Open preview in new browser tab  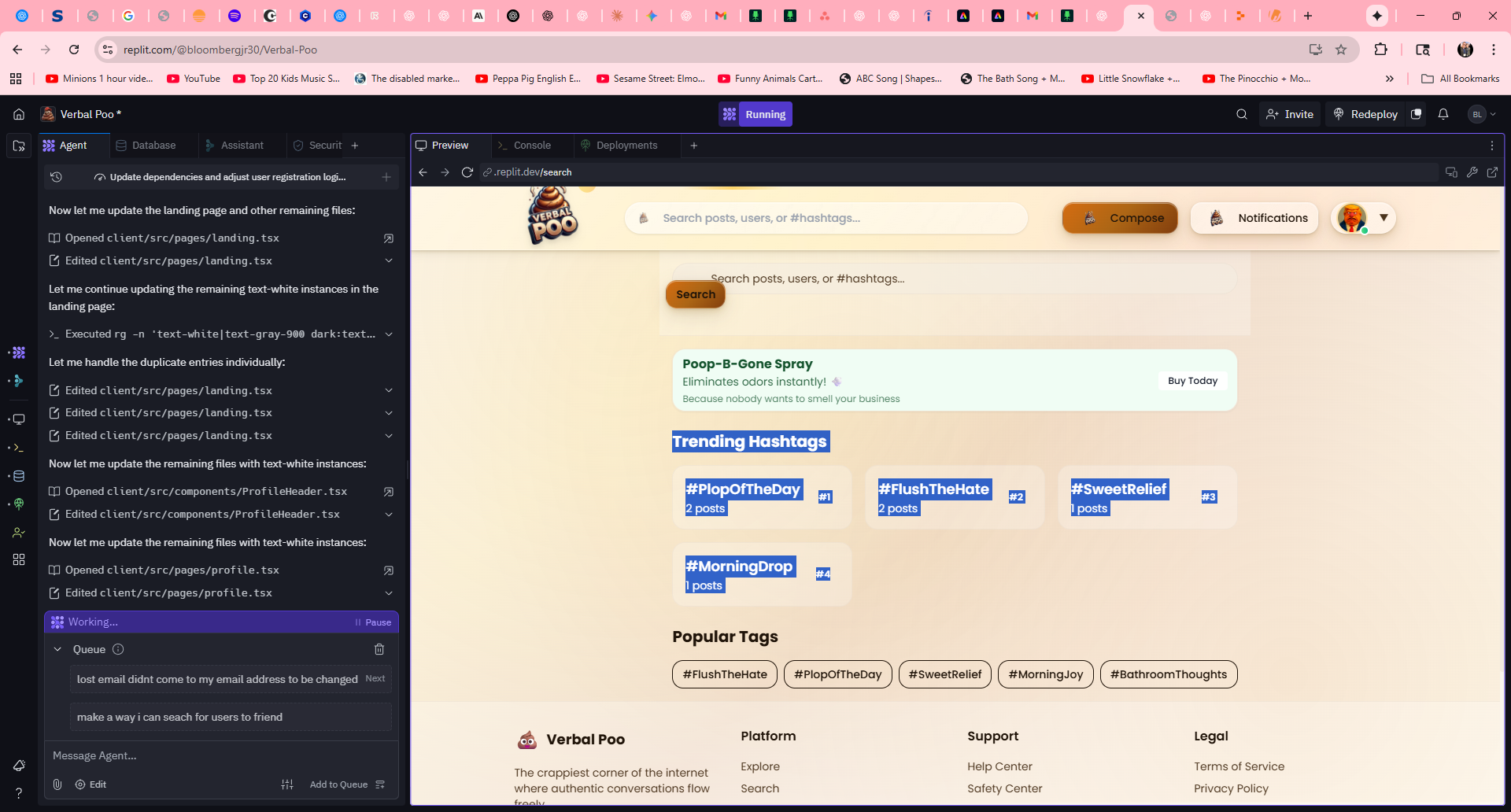1492,172
